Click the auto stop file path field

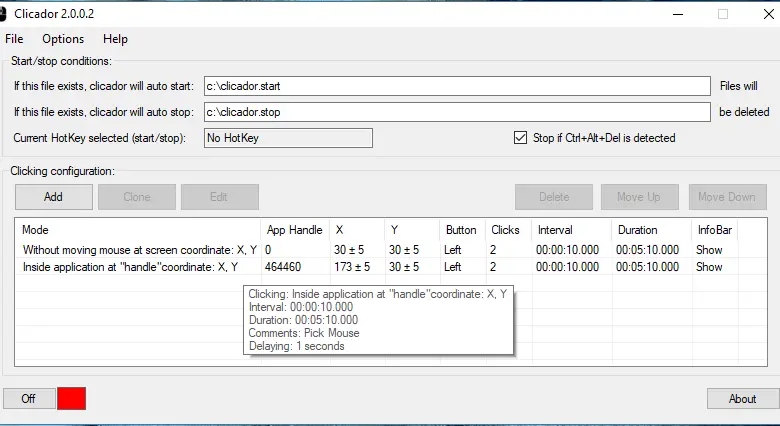point(457,112)
